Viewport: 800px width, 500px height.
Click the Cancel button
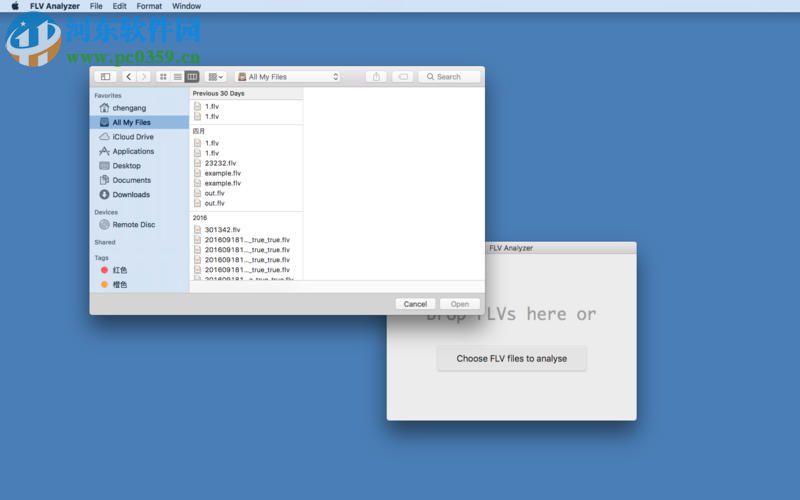click(415, 304)
